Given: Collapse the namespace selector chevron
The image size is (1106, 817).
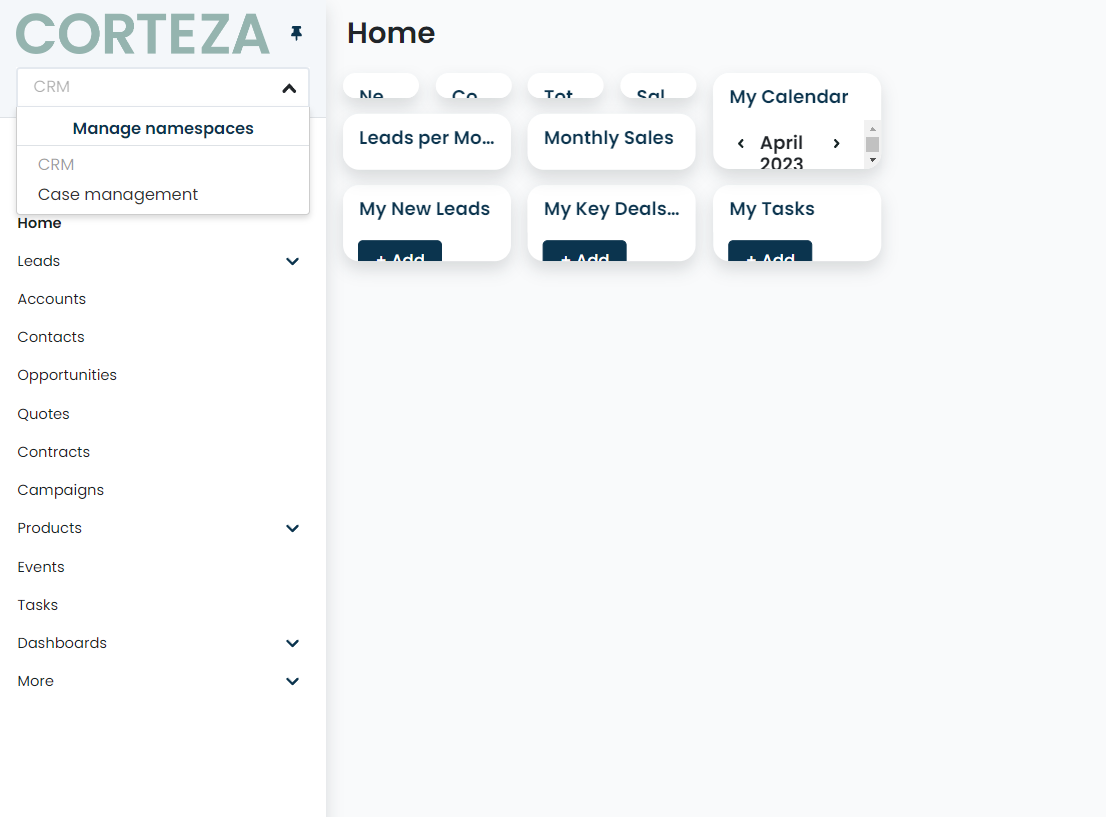Looking at the screenshot, I should point(289,88).
